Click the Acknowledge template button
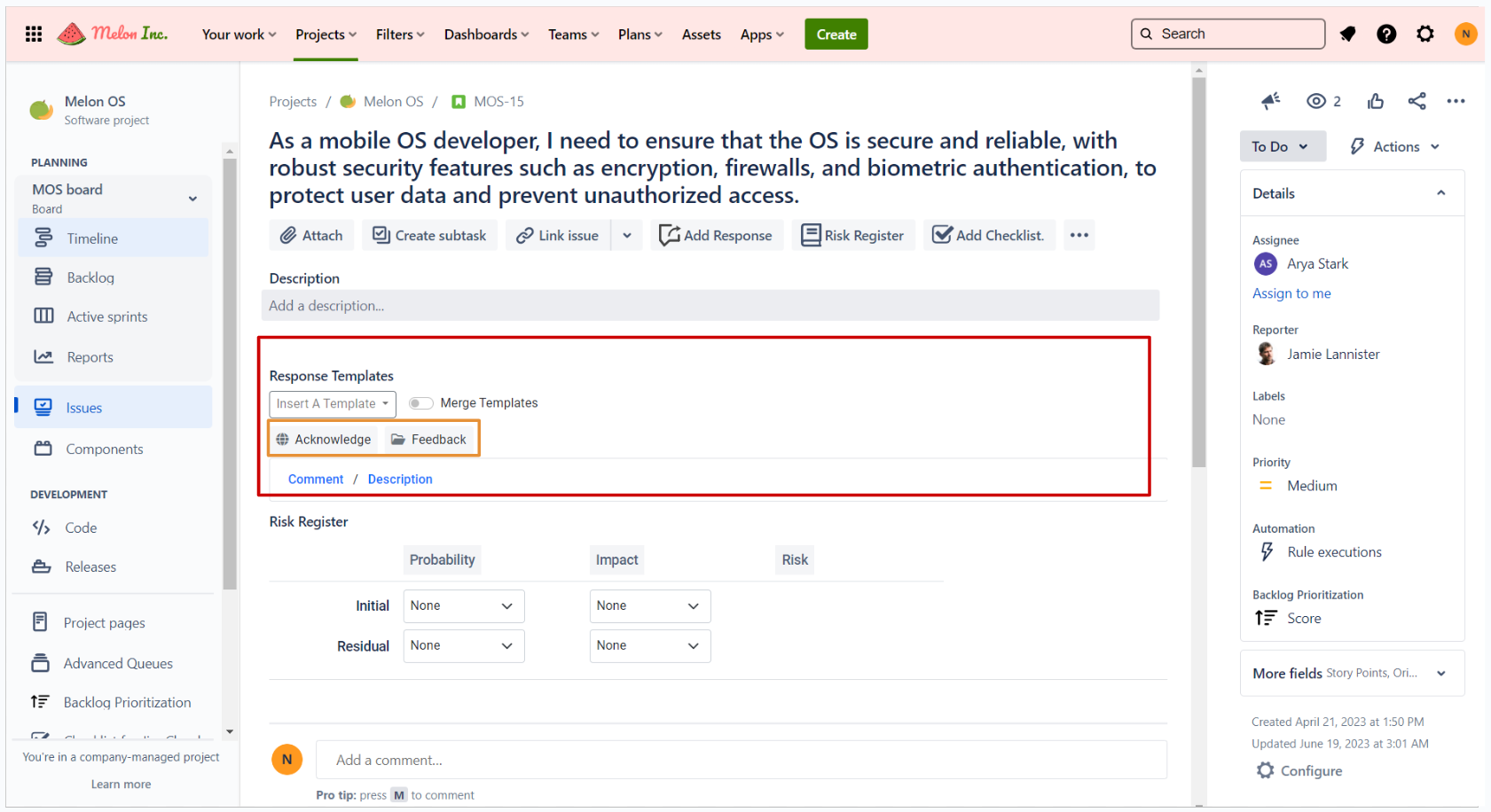The image size is (1491, 812). [324, 440]
